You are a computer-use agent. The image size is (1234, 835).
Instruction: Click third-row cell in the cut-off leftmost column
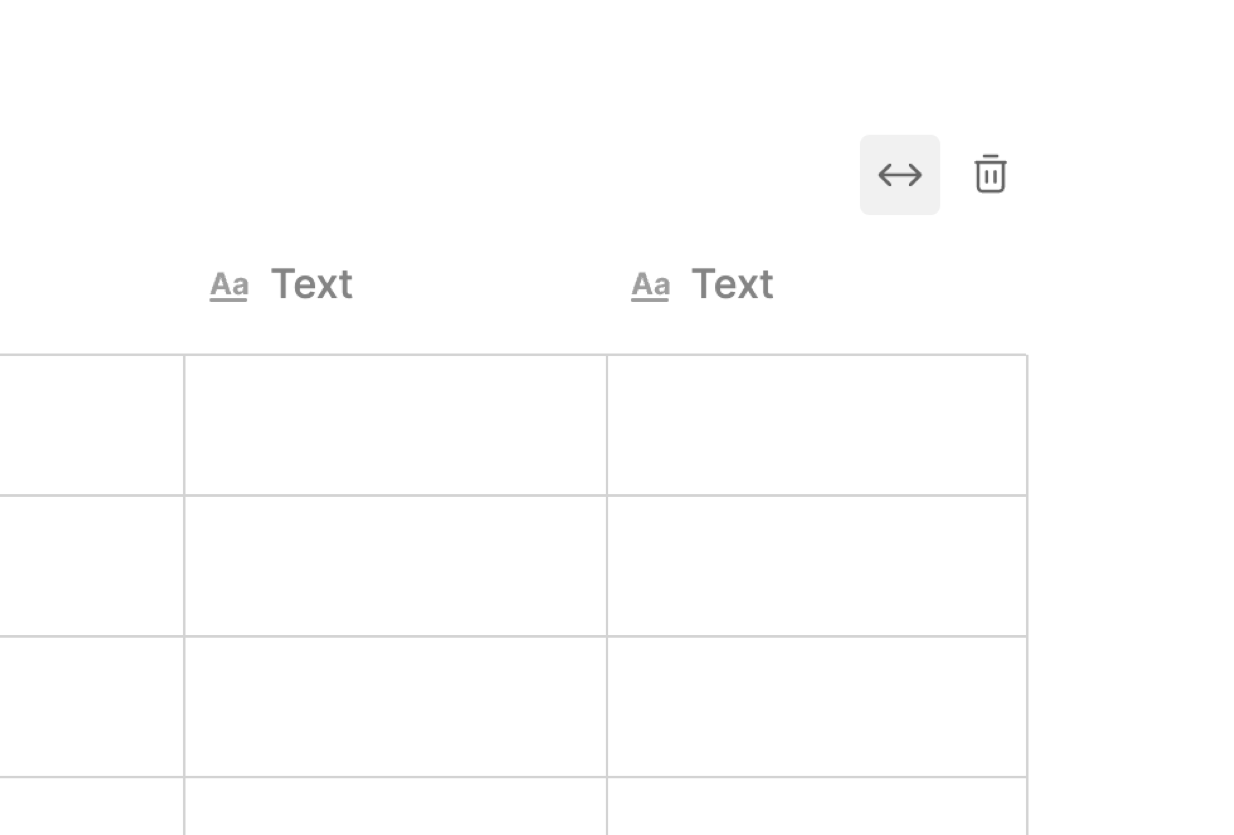(90, 707)
